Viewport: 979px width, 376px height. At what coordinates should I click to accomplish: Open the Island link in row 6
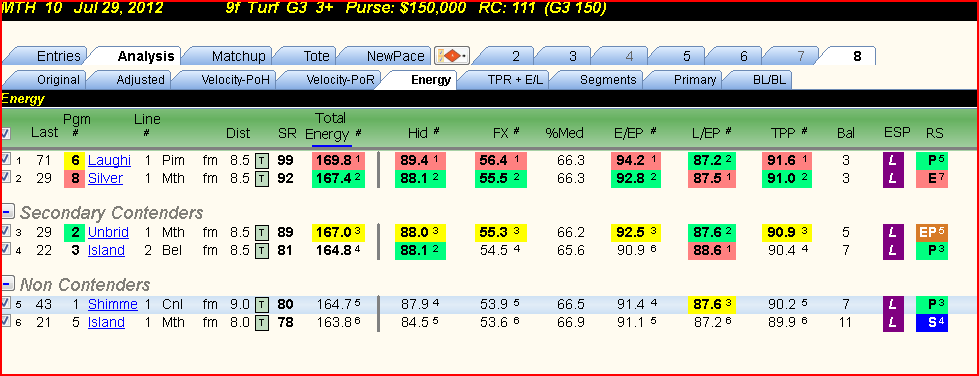coord(106,322)
